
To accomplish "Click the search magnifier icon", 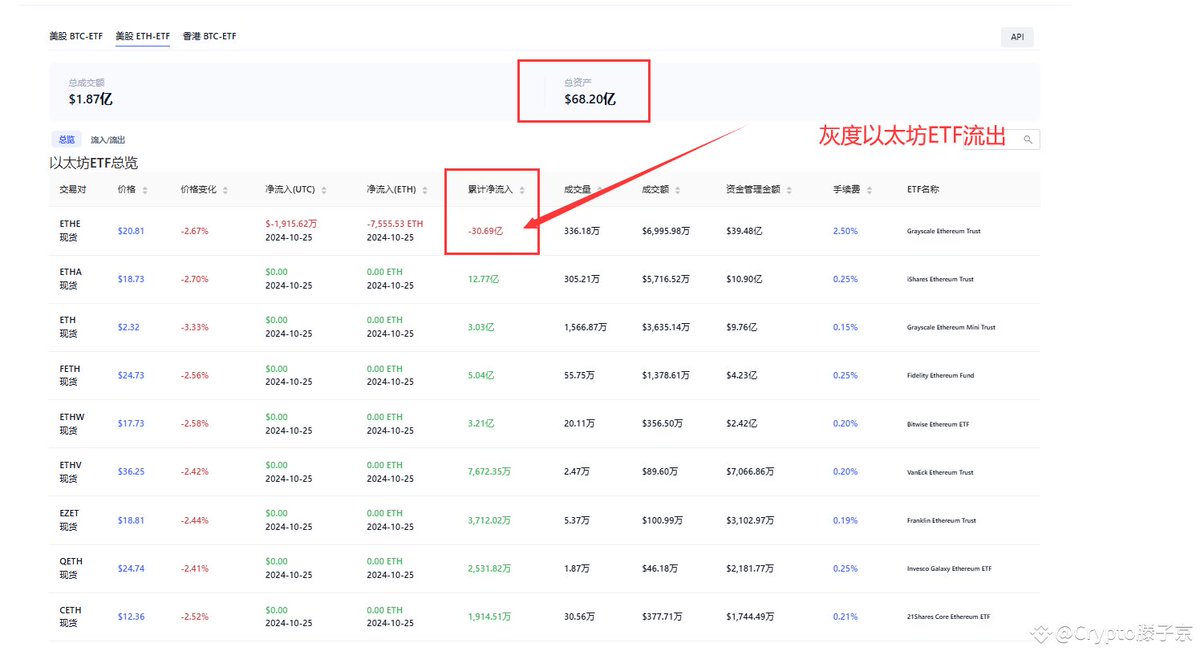I will click(1027, 140).
